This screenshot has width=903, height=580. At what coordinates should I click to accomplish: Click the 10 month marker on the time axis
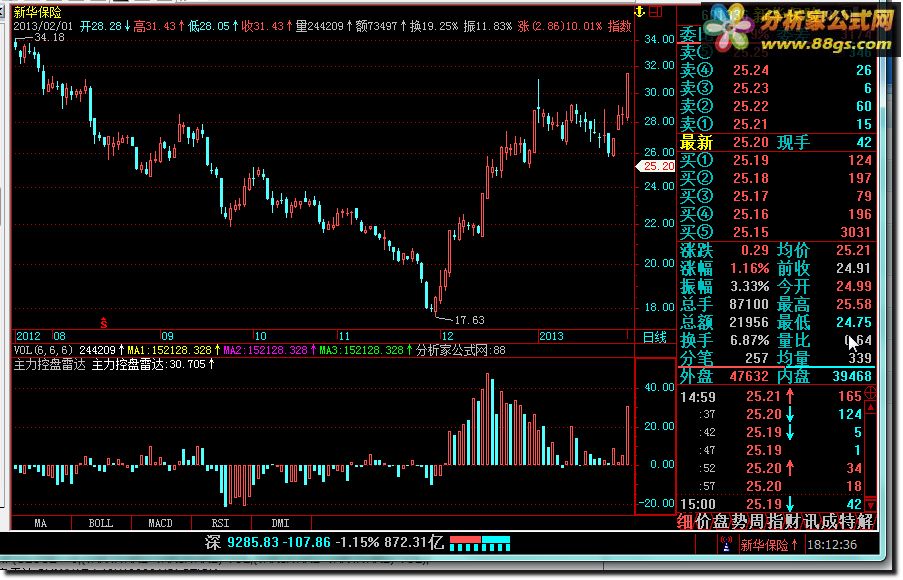click(260, 336)
